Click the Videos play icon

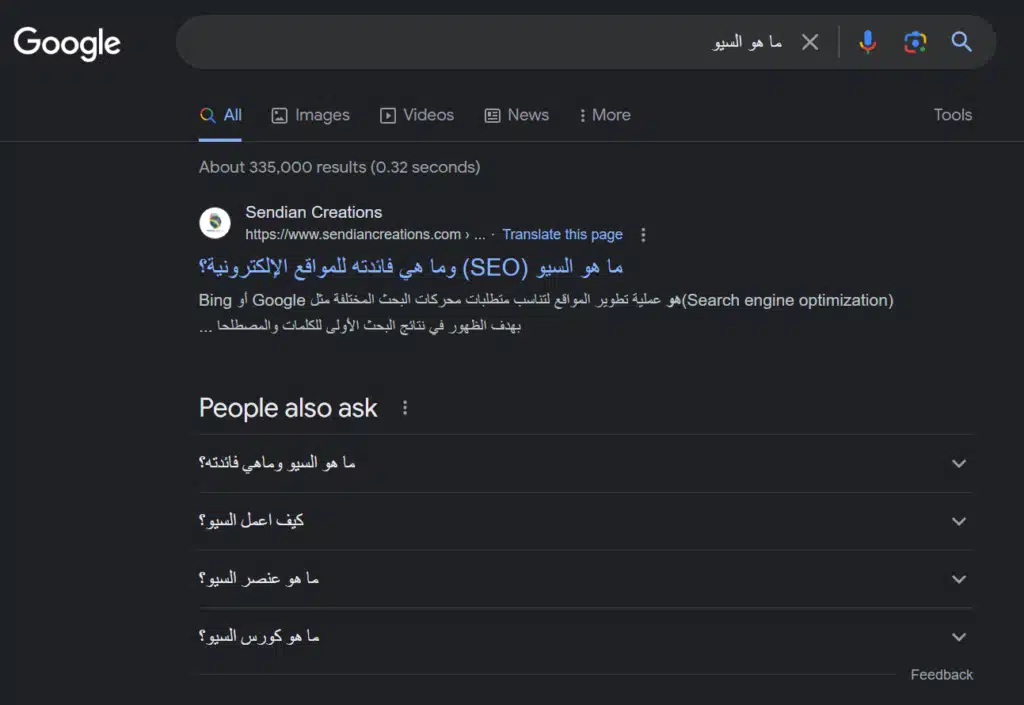tap(387, 115)
